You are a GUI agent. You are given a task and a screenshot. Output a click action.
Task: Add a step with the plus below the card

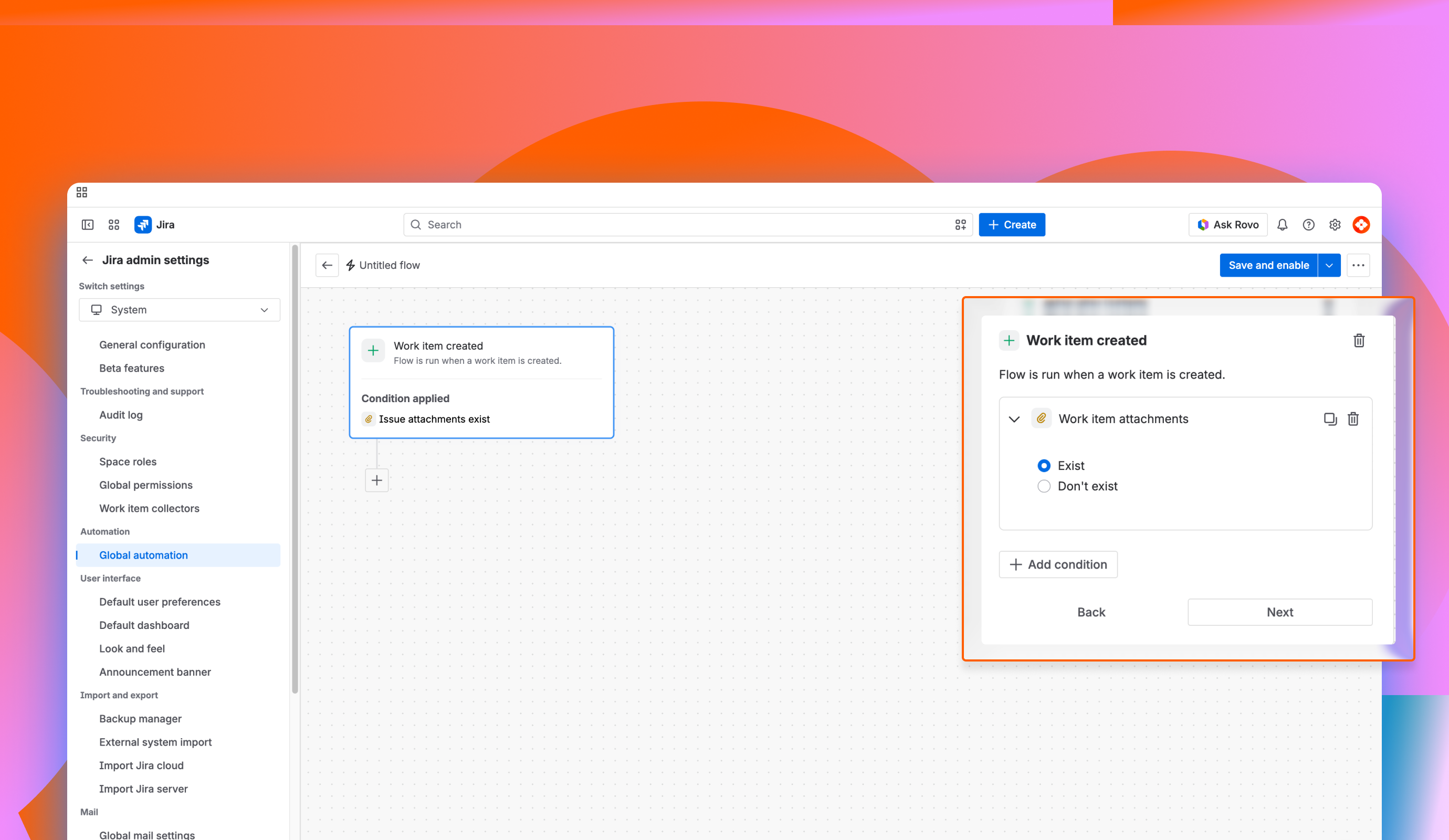(x=376, y=480)
